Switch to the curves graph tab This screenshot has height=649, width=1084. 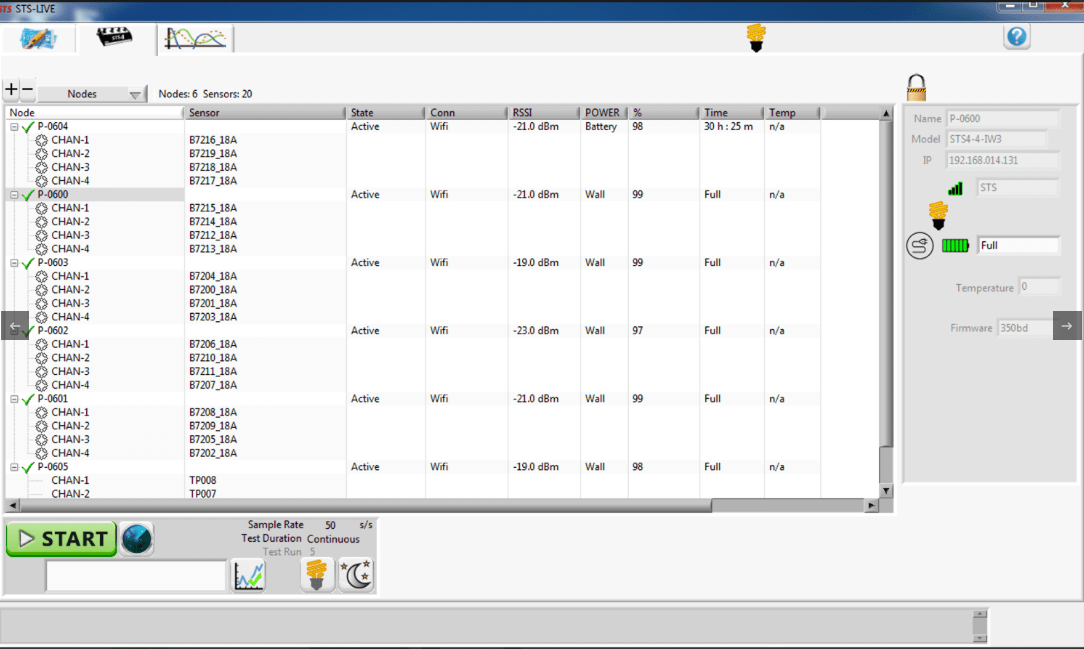point(197,38)
